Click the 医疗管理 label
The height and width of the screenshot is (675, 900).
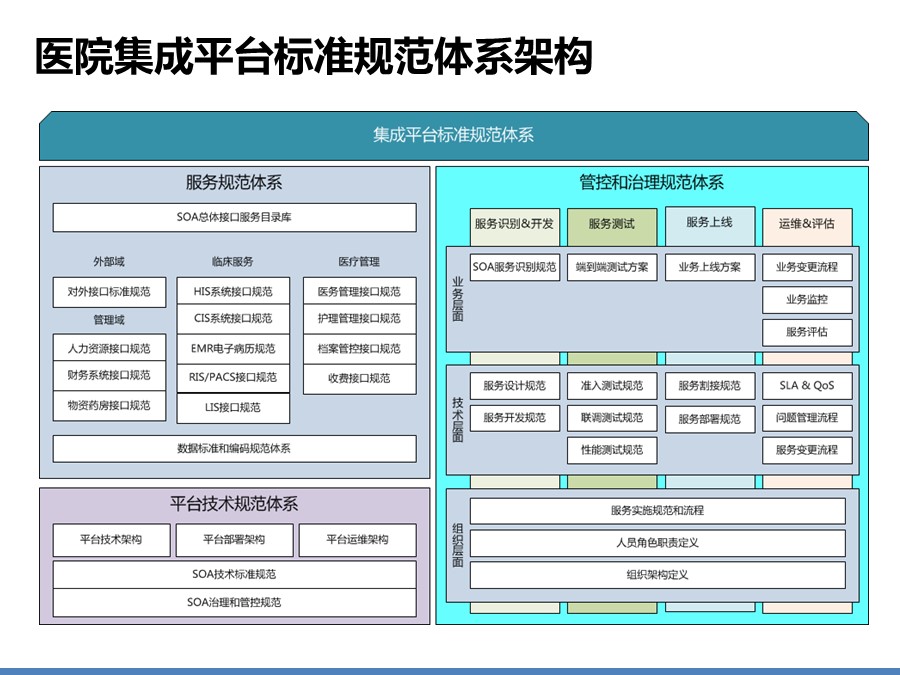tap(359, 262)
